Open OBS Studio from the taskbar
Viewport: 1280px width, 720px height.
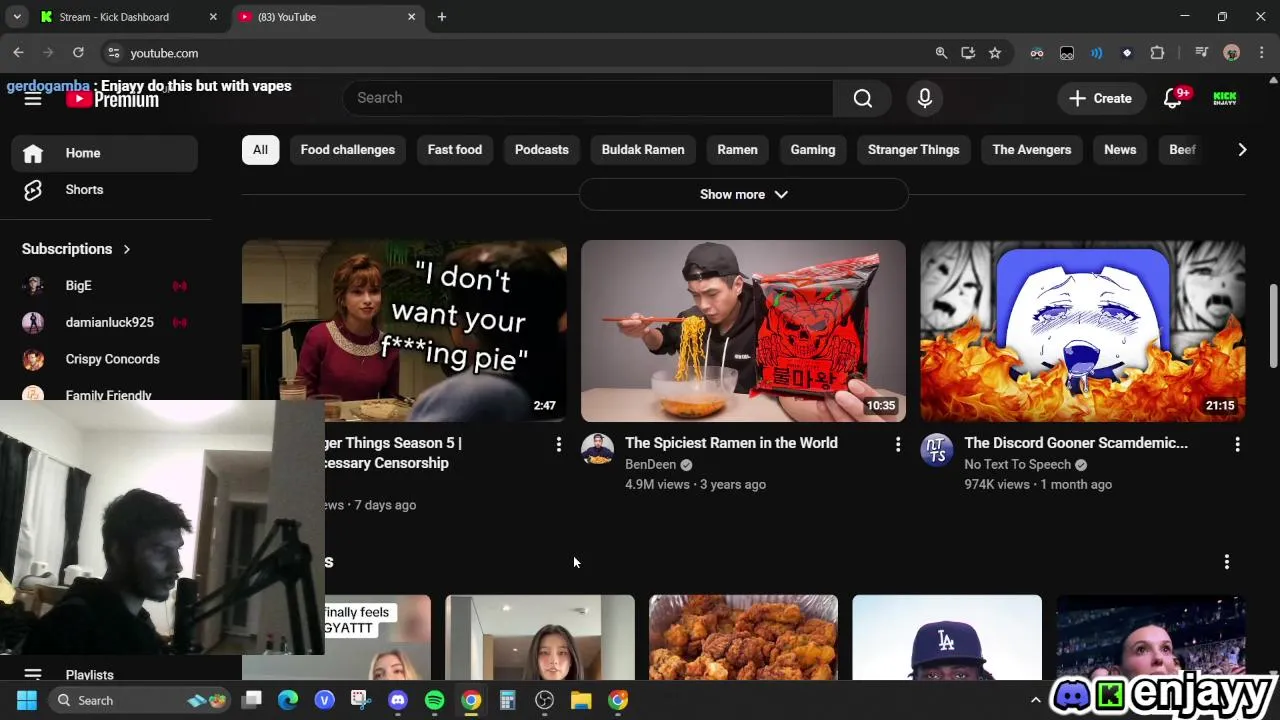[544, 701]
